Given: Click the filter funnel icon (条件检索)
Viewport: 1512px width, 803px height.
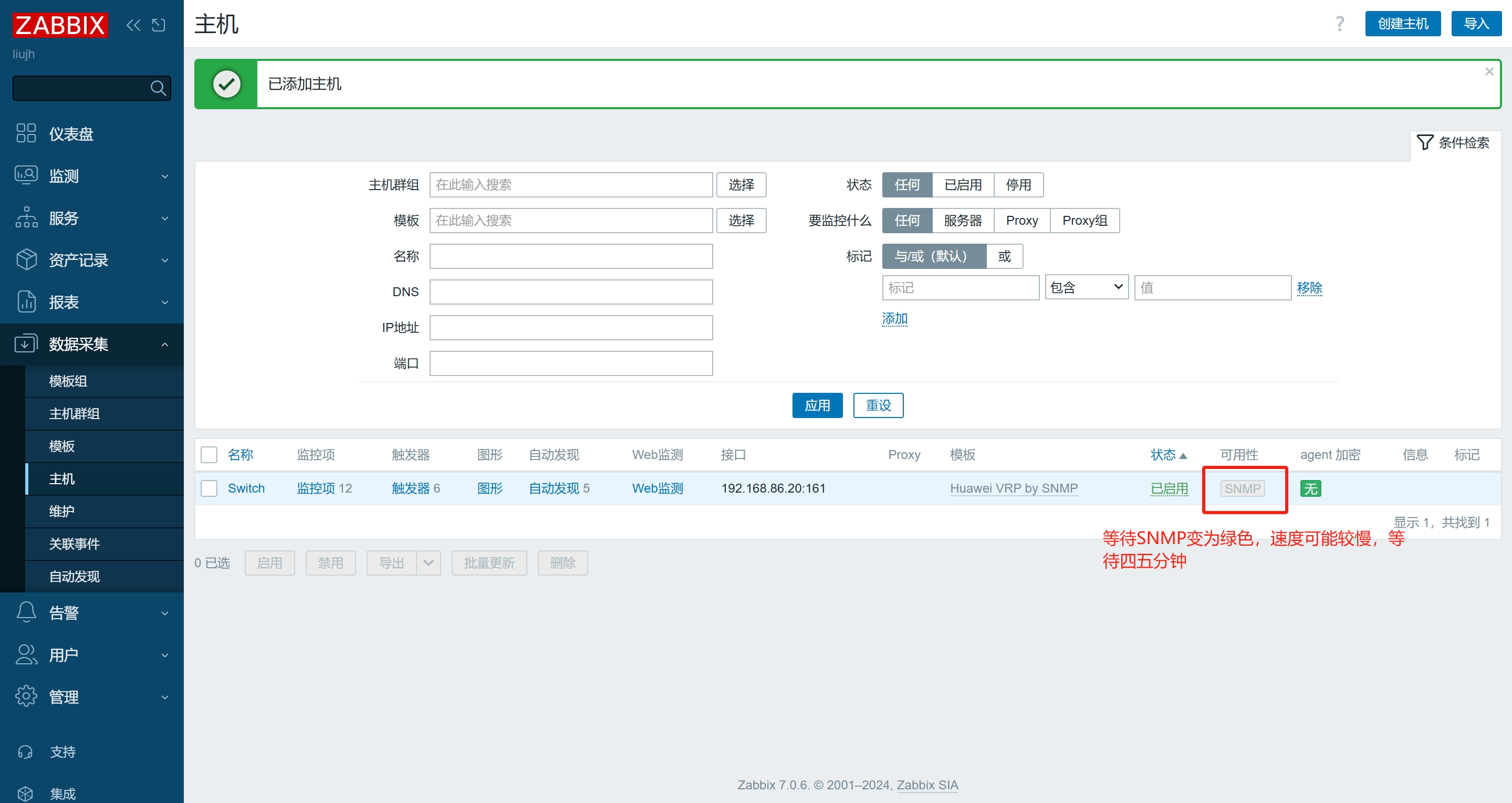Looking at the screenshot, I should point(1424,142).
